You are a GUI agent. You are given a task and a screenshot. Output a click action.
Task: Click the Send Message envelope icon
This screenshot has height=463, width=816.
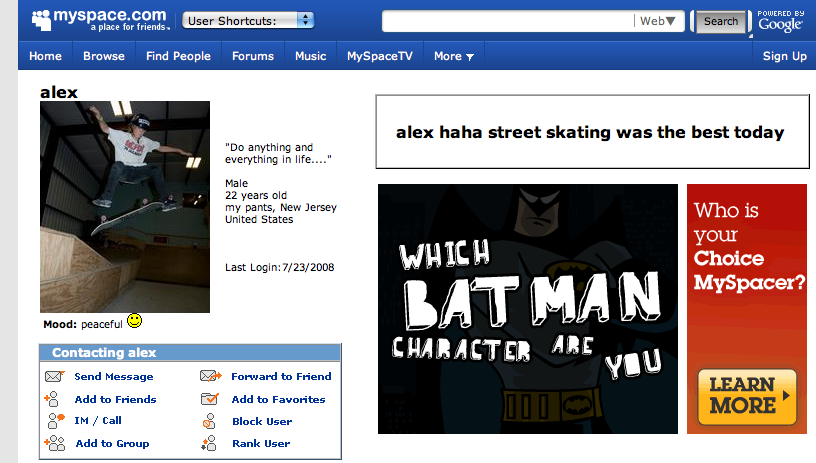click(x=54, y=377)
